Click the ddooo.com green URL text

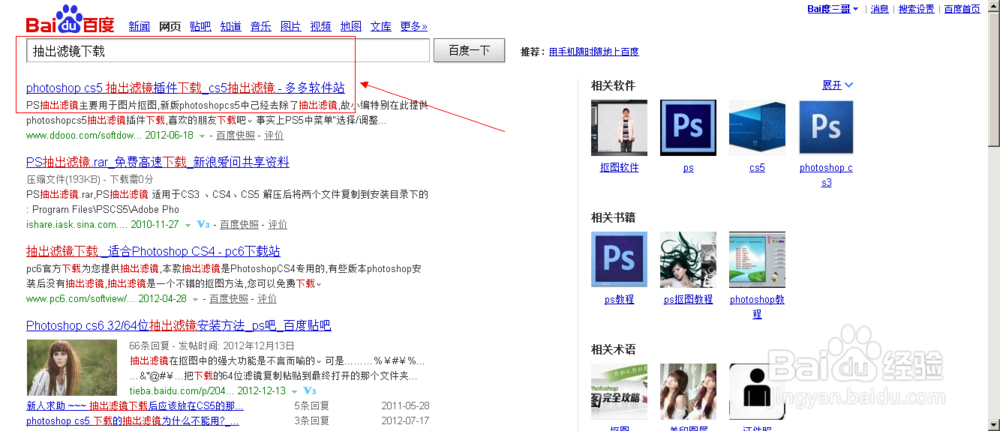coord(84,136)
